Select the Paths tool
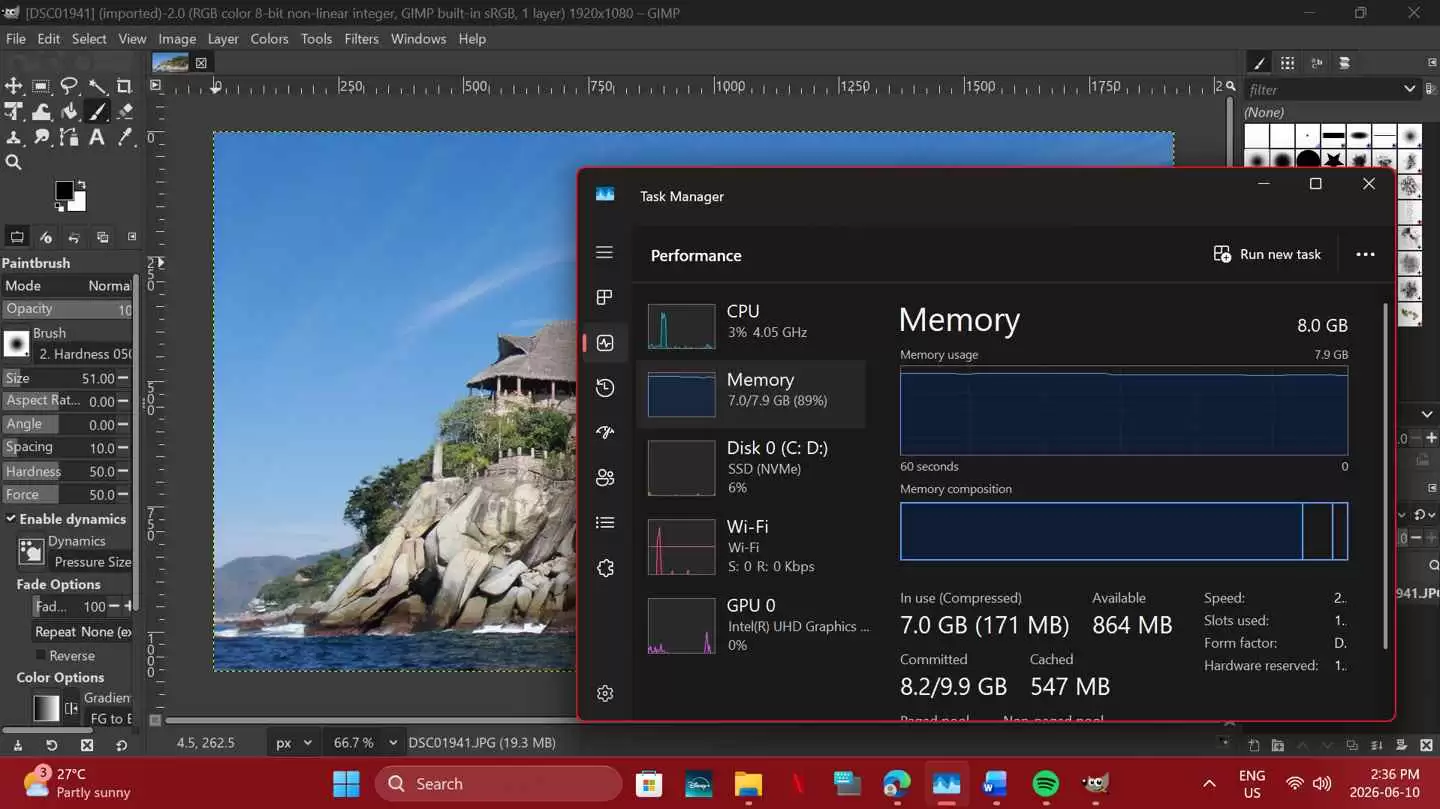1440x809 pixels. click(69, 137)
